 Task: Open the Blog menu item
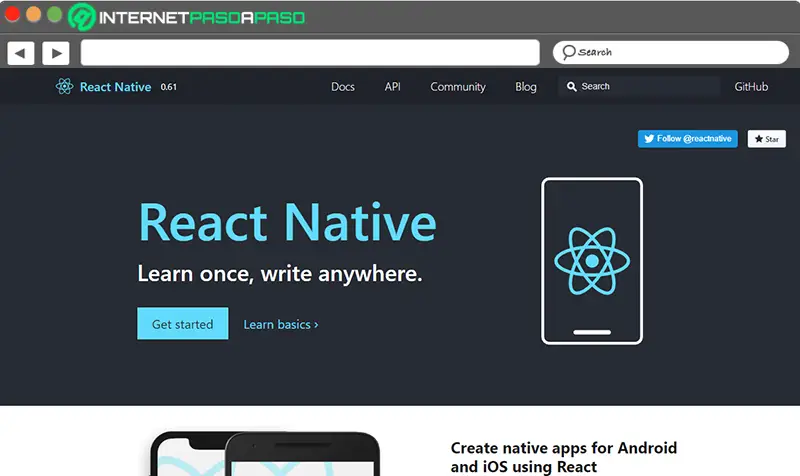click(x=526, y=87)
